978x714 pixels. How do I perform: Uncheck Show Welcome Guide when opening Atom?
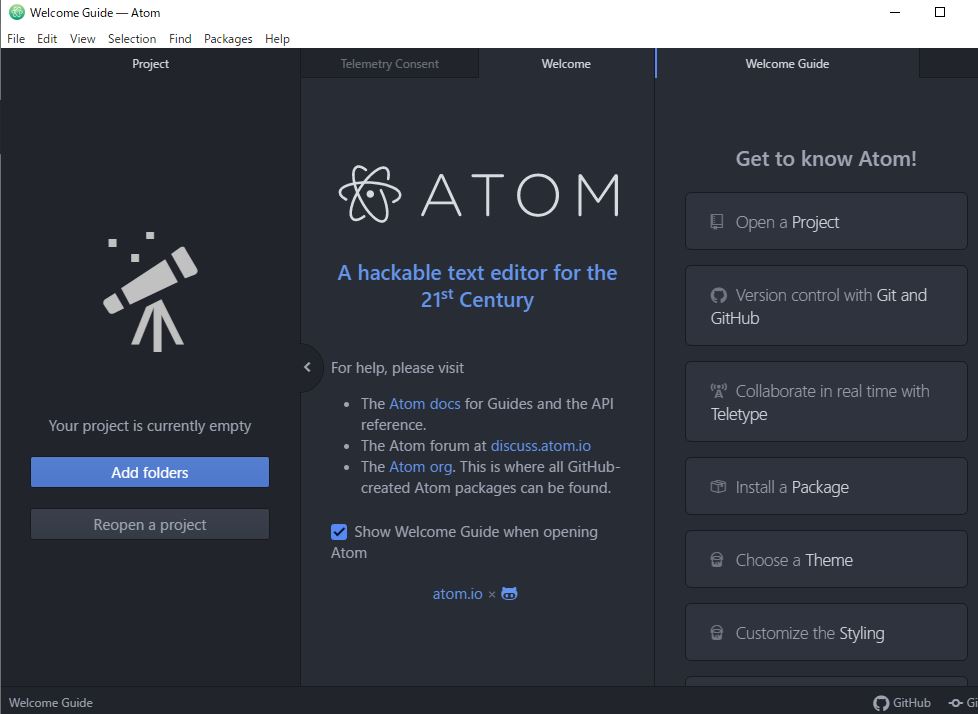(339, 532)
